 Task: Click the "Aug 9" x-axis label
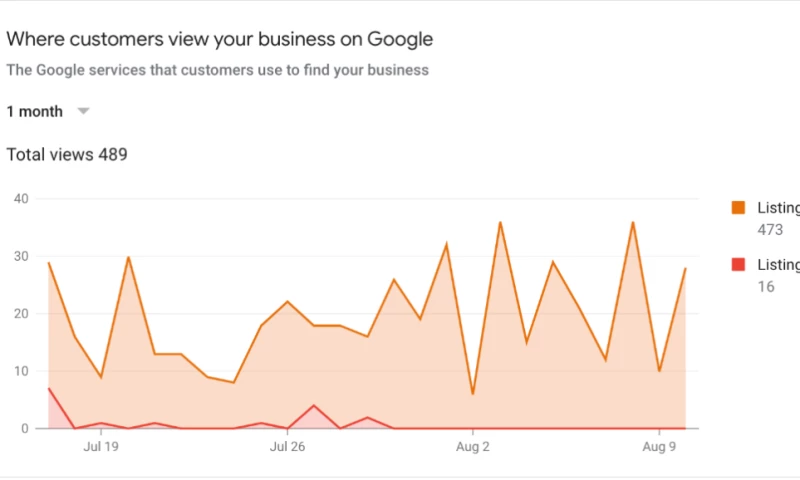point(659,446)
